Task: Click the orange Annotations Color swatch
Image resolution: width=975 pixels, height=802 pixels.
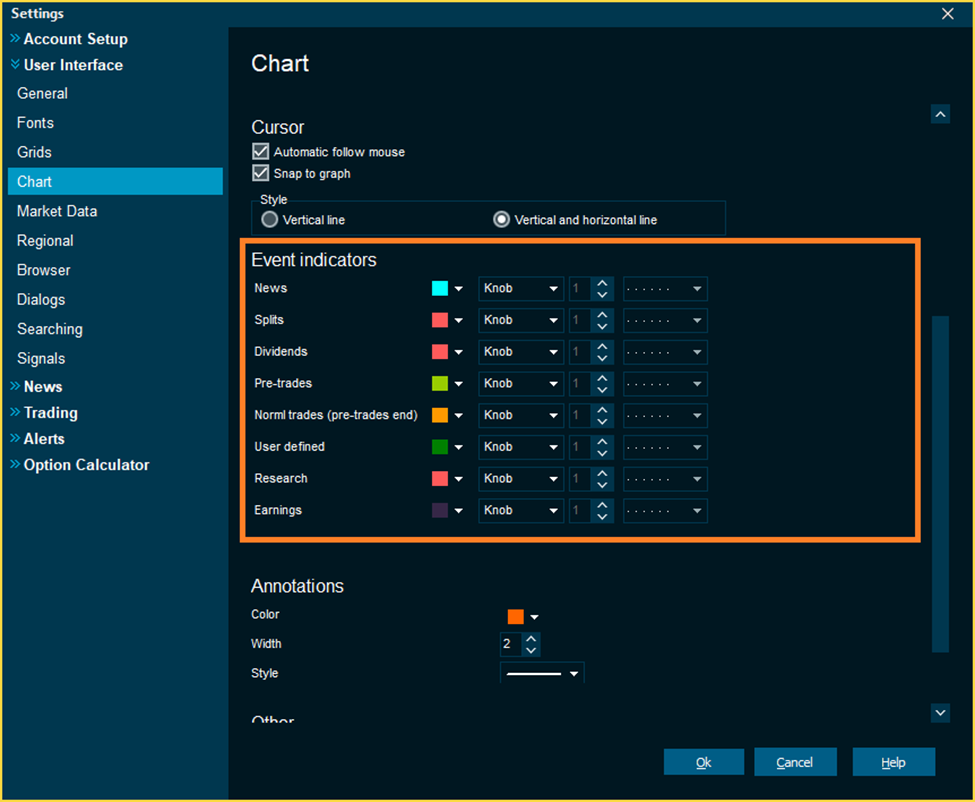Action: tap(516, 617)
